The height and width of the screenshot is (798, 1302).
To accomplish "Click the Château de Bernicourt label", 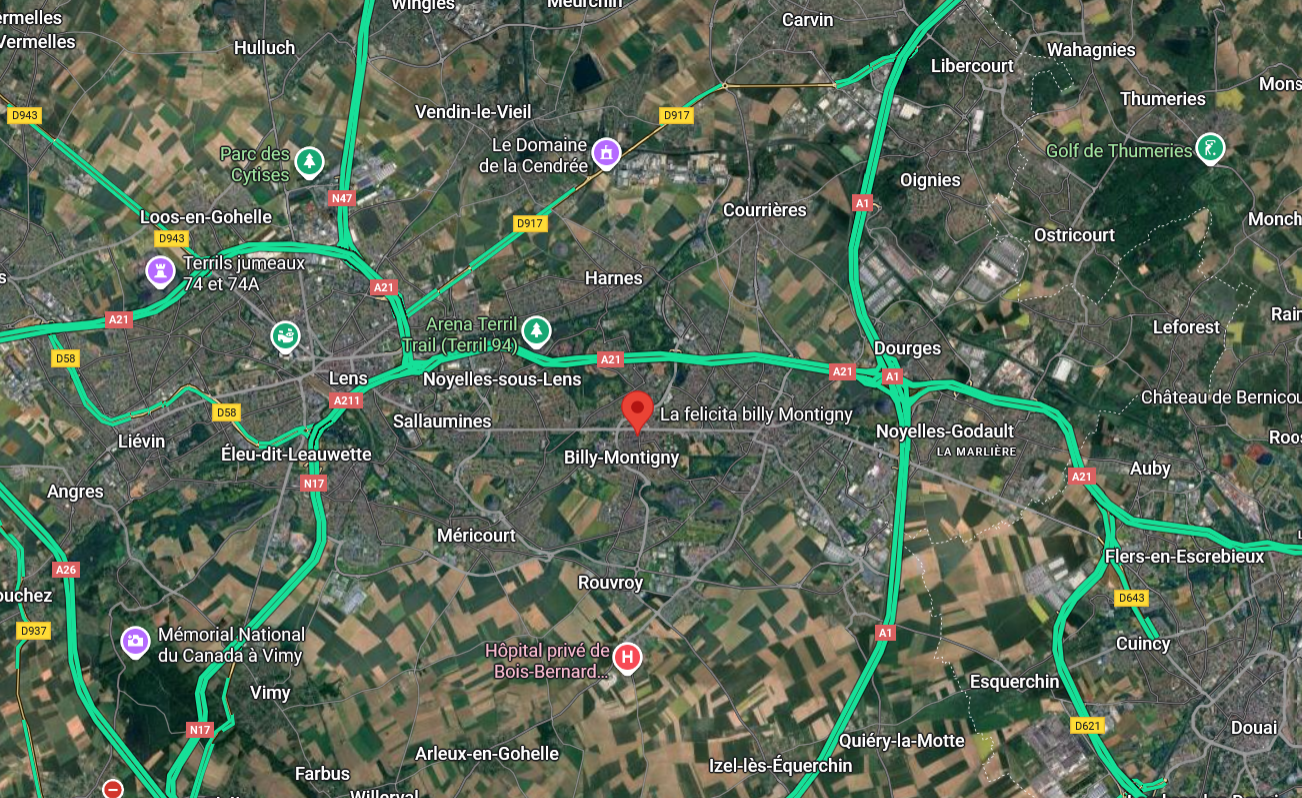I will click(x=1221, y=397).
